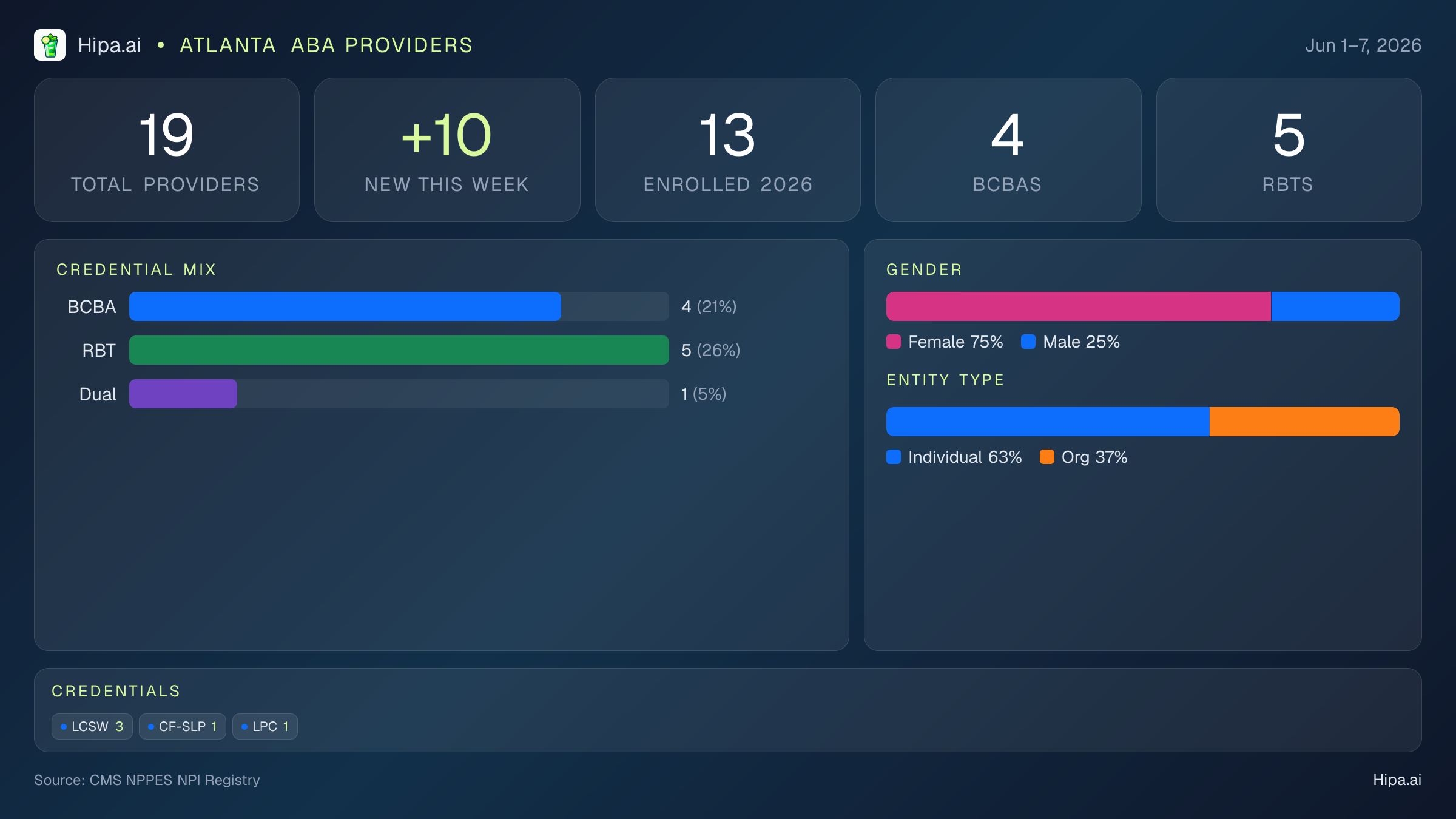Click the CREDENTIAL MIX section heading
The width and height of the screenshot is (1456, 819).
pos(136,269)
